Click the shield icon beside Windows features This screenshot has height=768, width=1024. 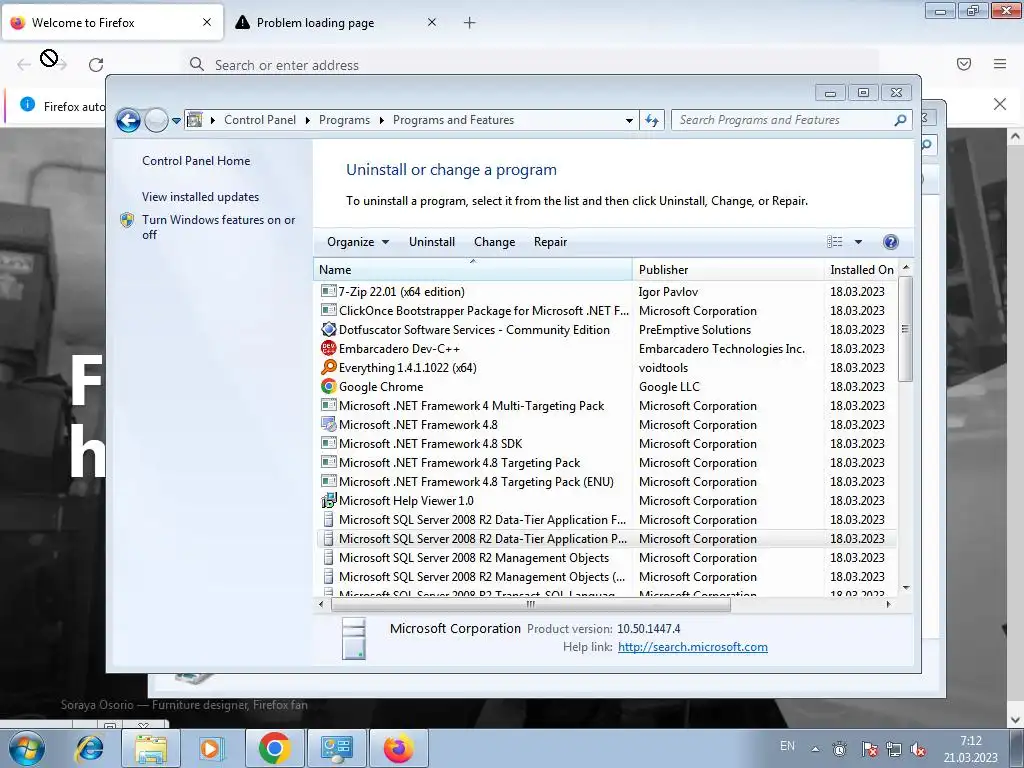pos(127,220)
